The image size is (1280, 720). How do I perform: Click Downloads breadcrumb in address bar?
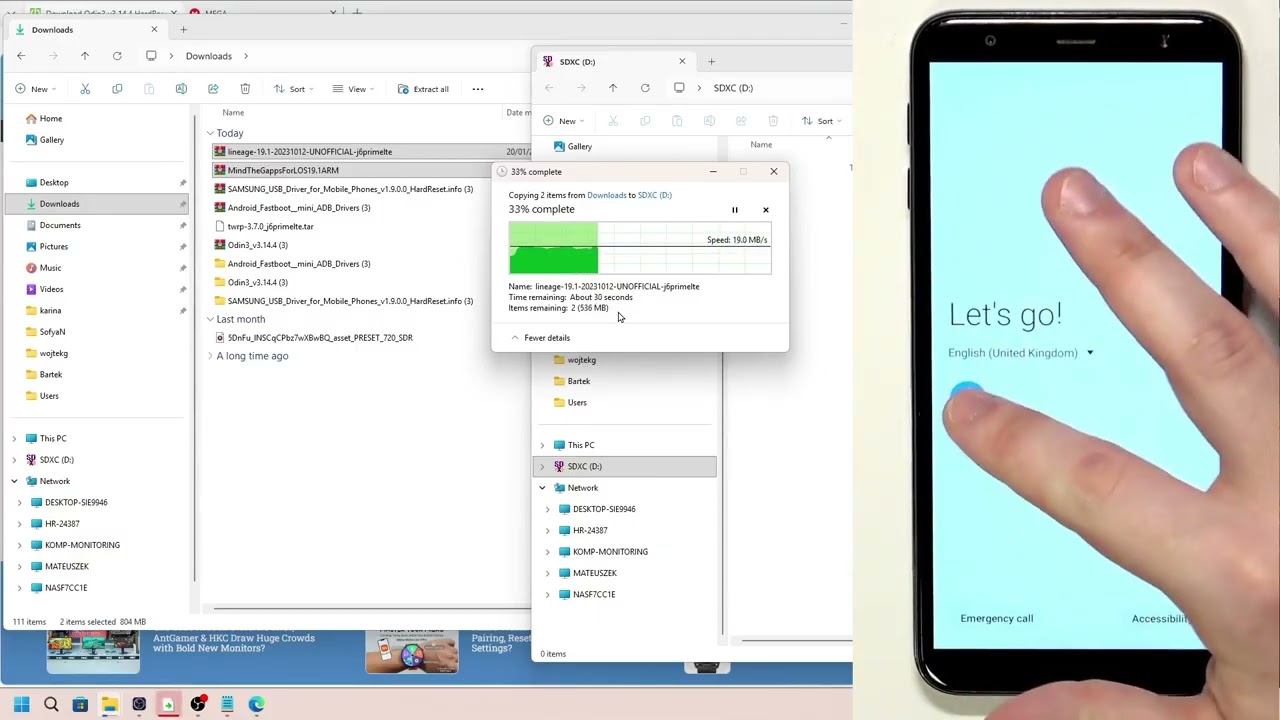208,56
